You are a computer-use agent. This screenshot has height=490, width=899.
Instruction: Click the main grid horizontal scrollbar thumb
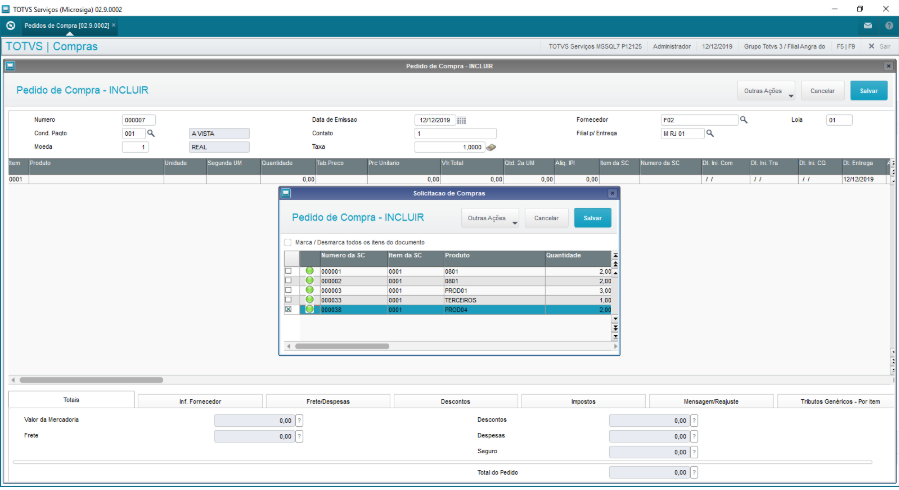click(91, 380)
